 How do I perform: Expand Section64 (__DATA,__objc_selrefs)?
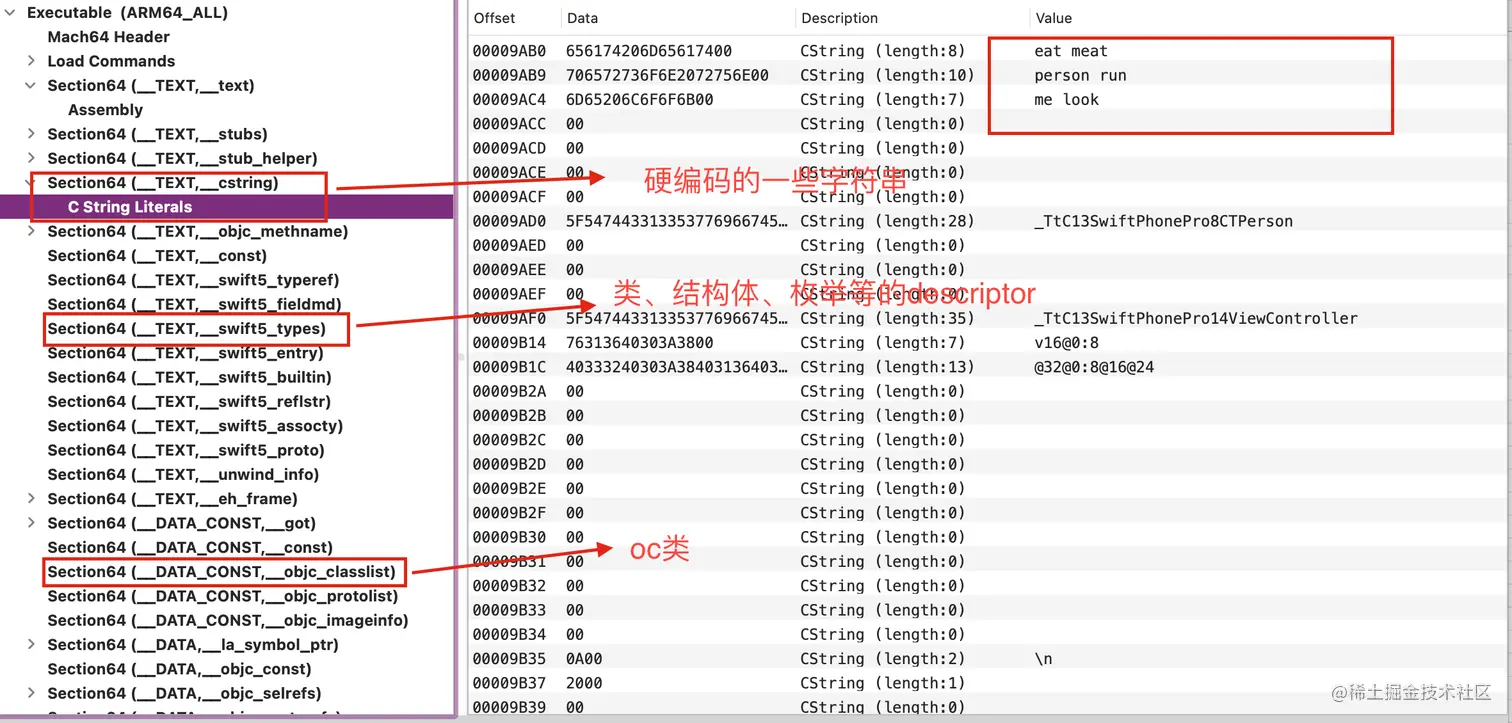tap(30, 692)
